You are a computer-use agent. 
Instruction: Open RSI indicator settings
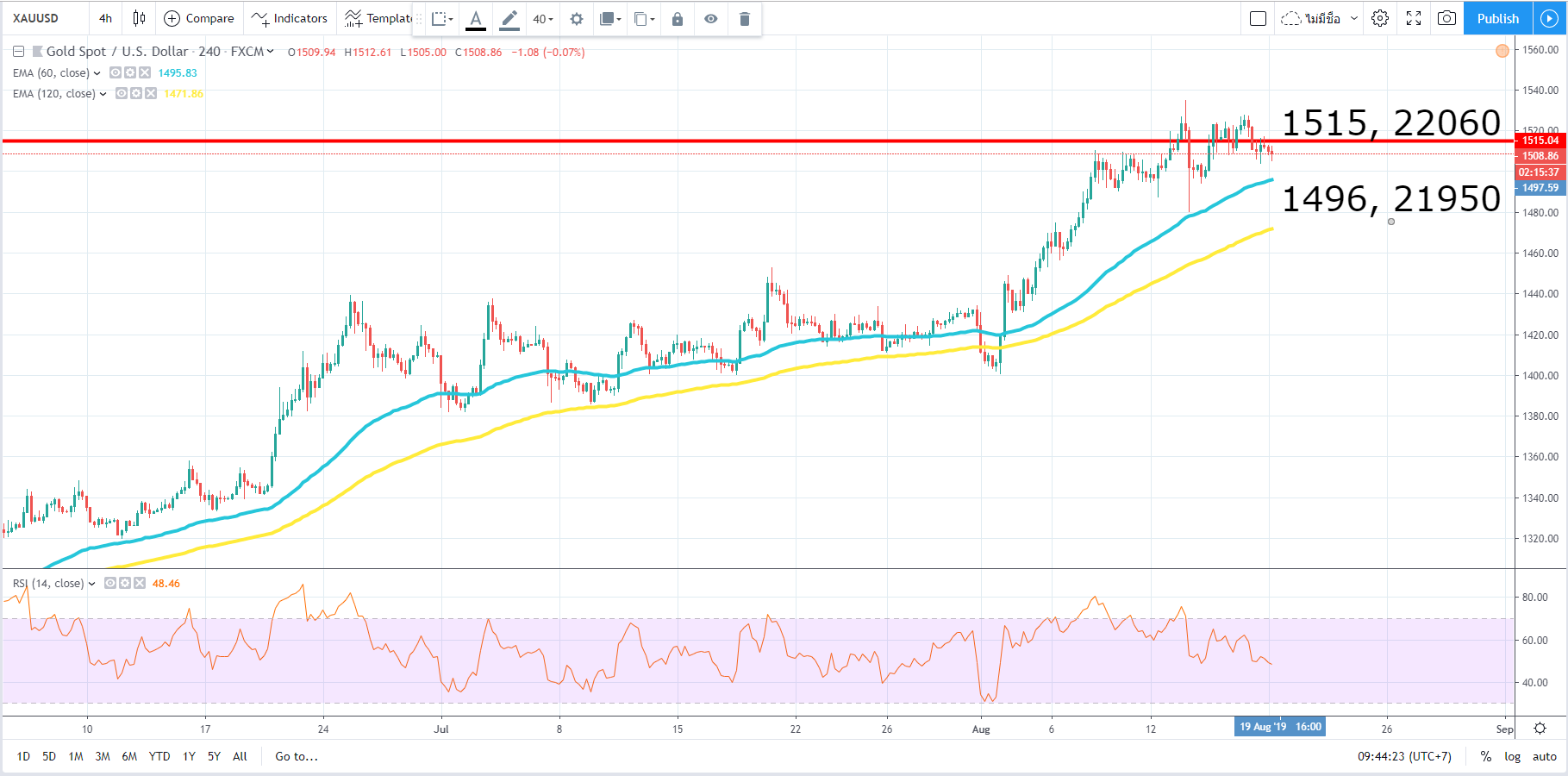(x=125, y=584)
